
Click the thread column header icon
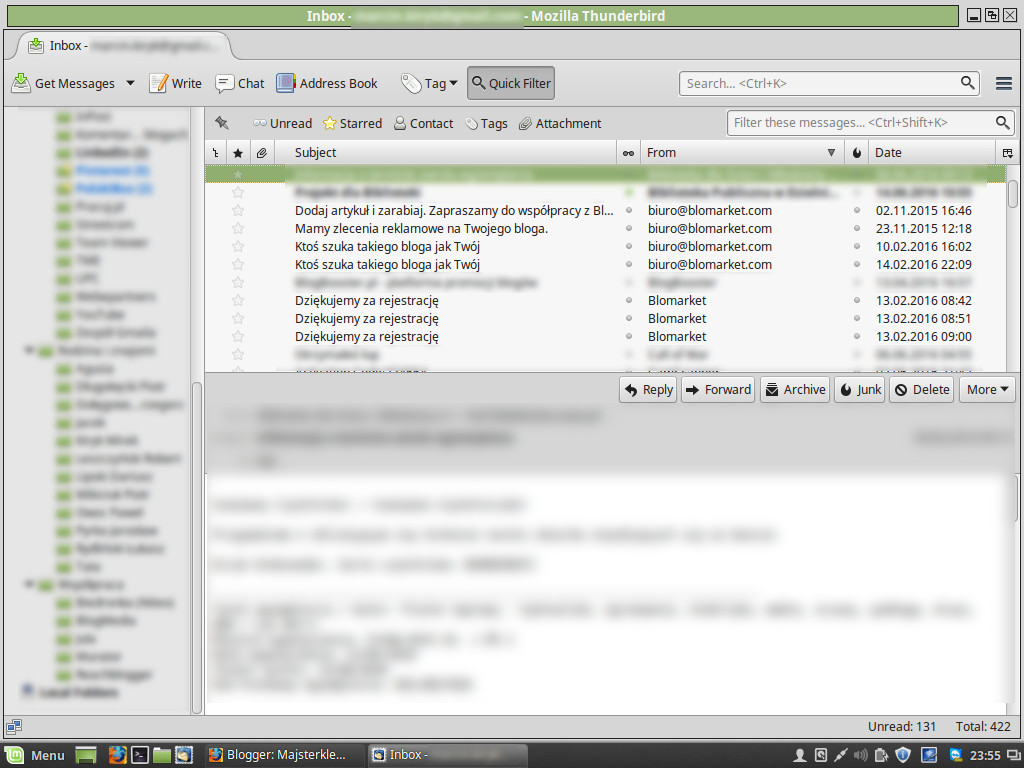pyautogui.click(x=216, y=153)
